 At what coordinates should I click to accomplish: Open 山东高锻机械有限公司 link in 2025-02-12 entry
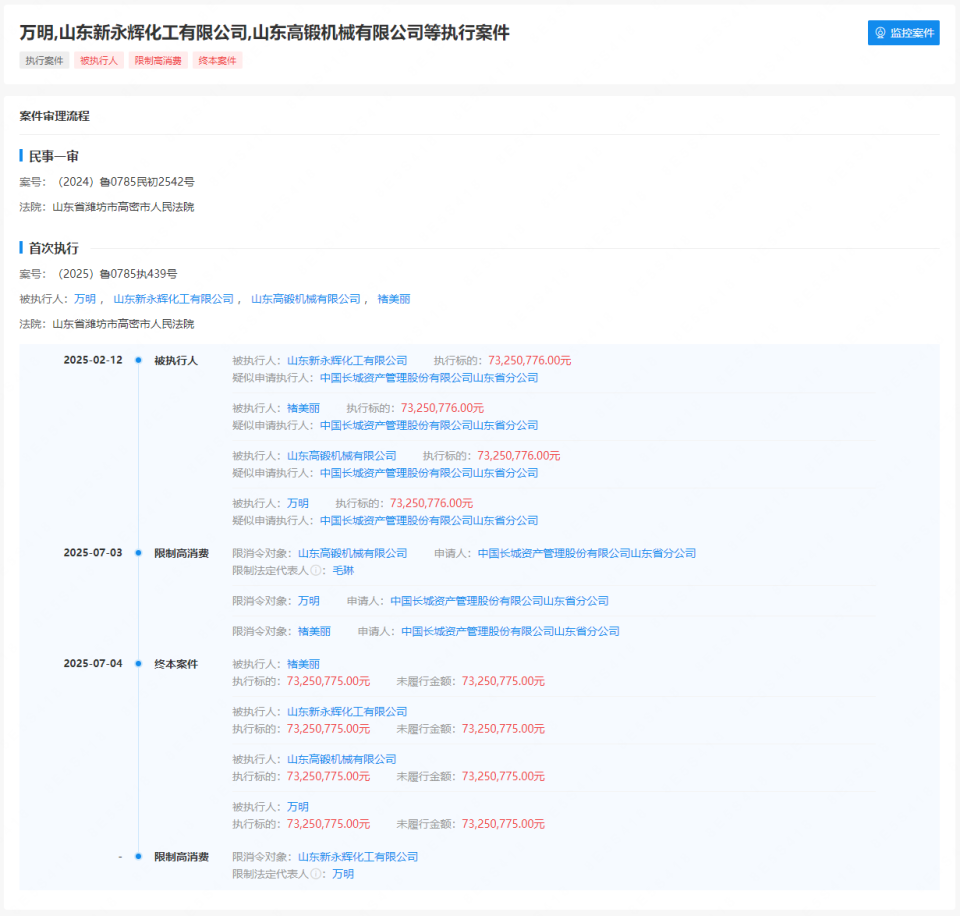pyautogui.click(x=342, y=456)
